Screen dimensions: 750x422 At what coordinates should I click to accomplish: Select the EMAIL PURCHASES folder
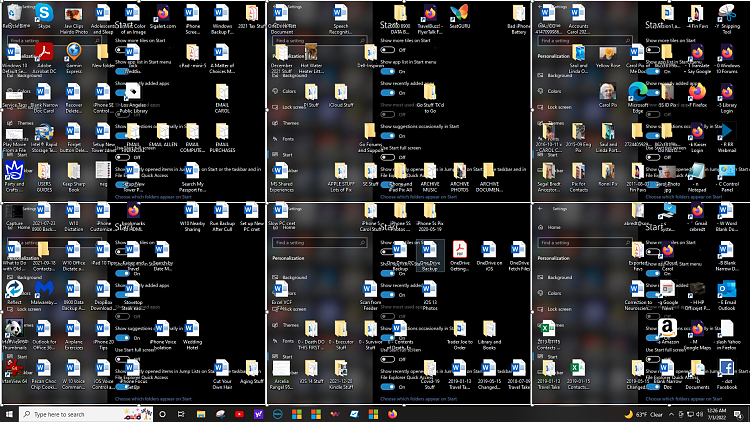pos(222,135)
